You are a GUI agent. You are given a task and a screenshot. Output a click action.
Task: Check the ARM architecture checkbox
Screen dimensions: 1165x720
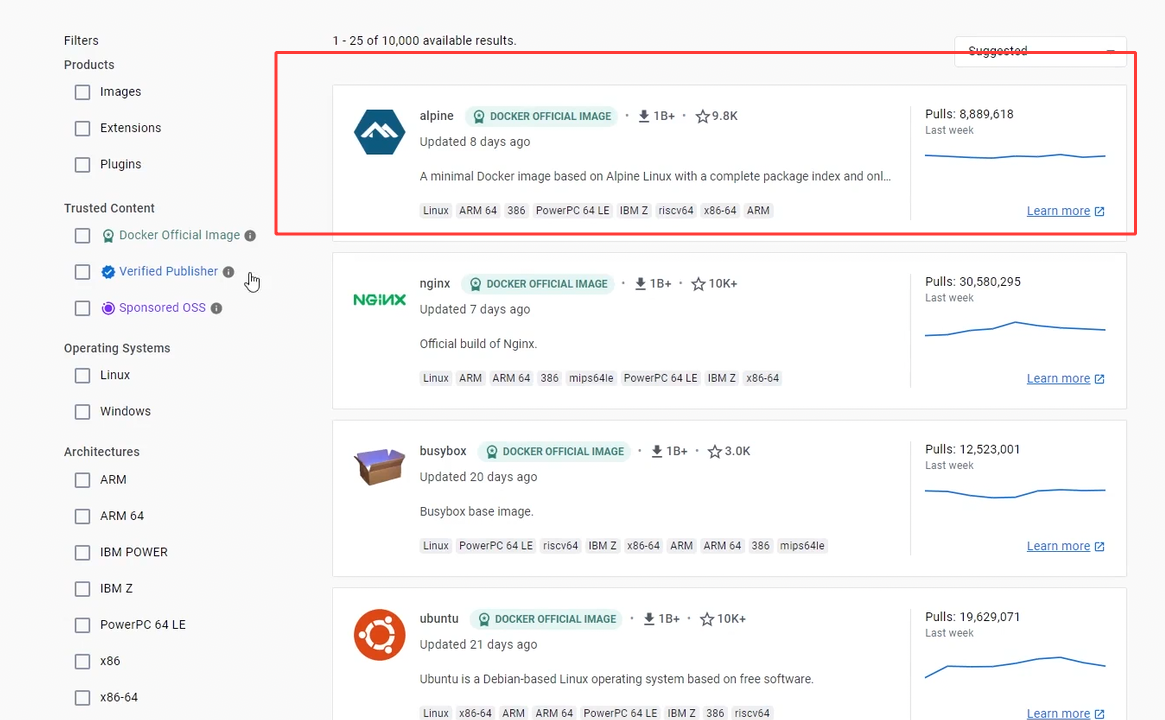82,480
